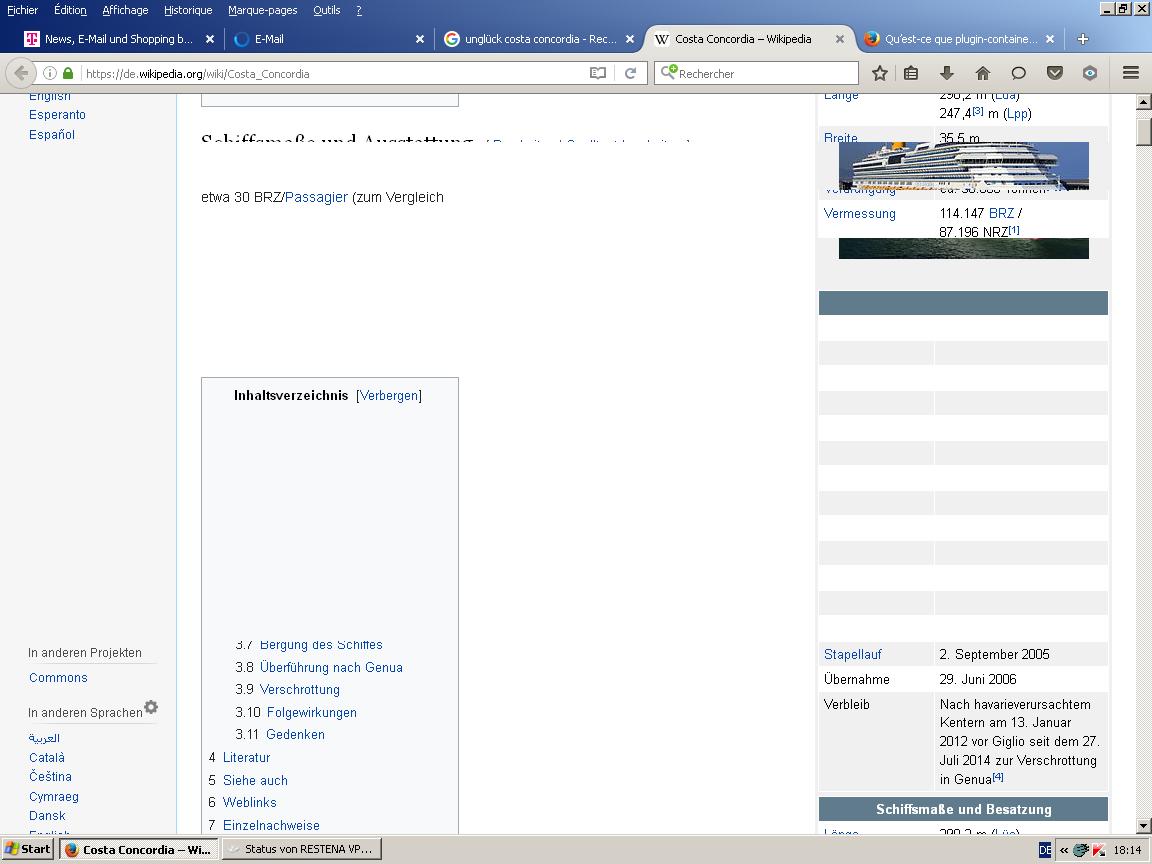Screen dimensions: 1152x864
Task: Open language settings gear in sidebar
Action: (x=151, y=707)
